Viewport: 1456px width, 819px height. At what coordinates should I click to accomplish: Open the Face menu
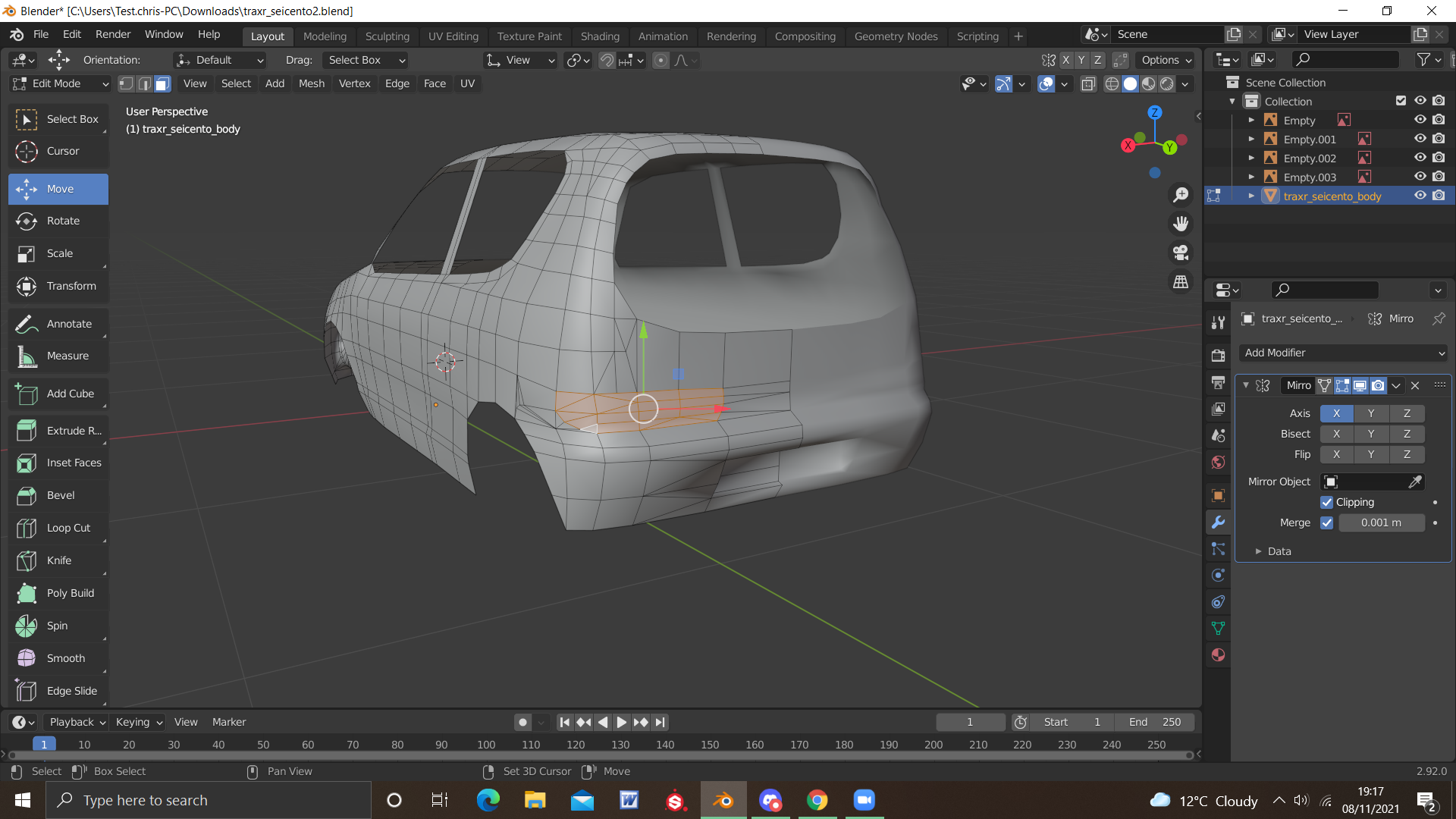[x=435, y=83]
